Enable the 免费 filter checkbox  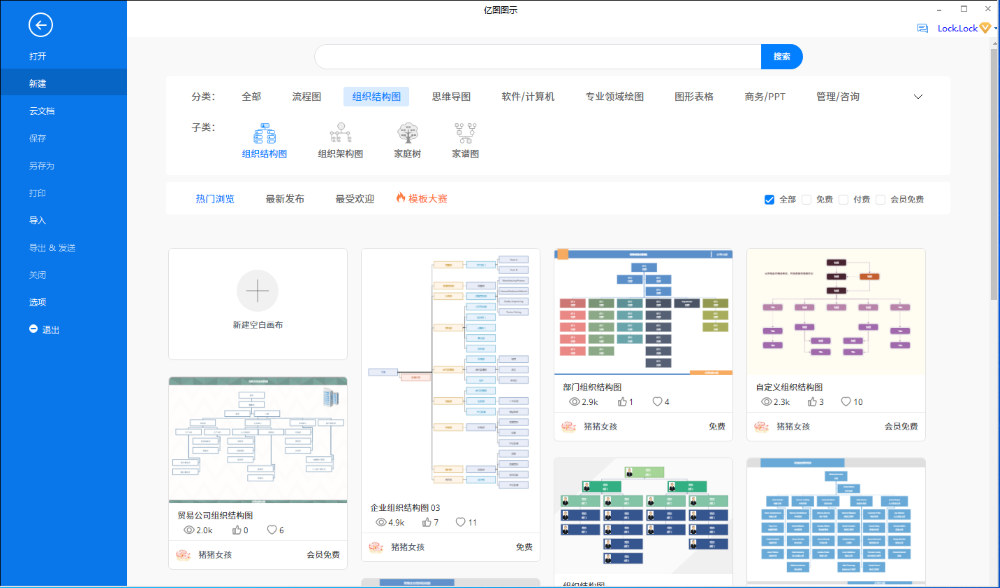[x=806, y=200]
